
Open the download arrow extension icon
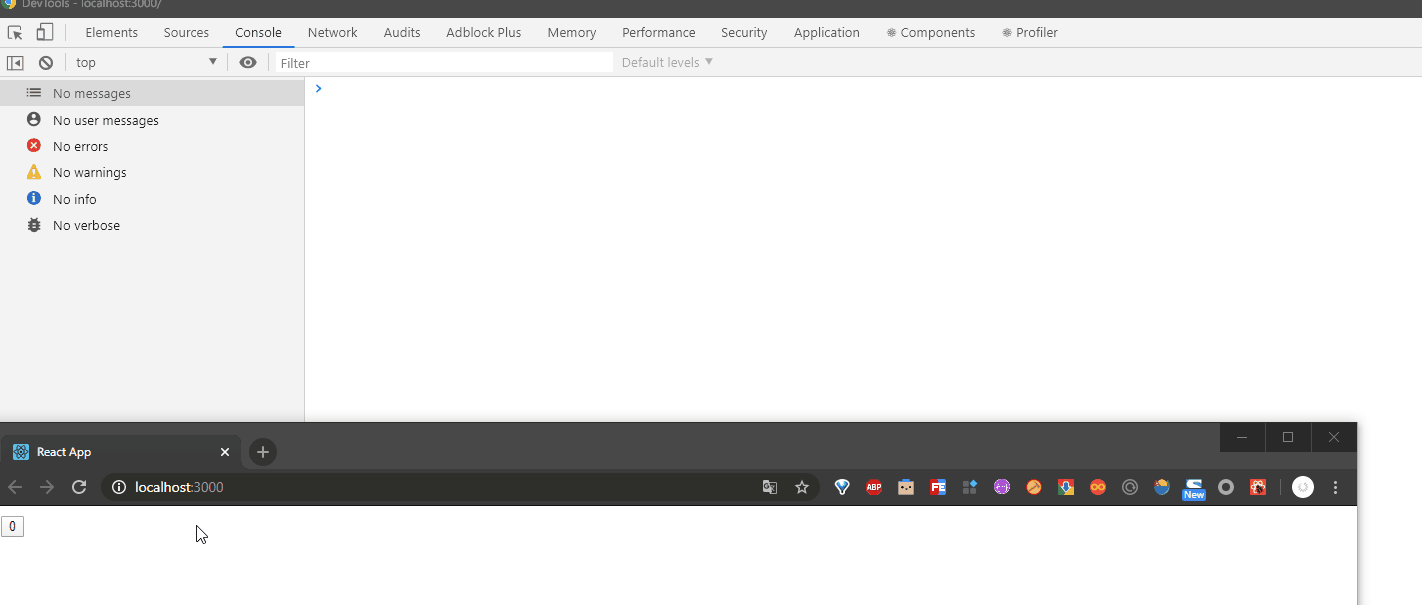tap(1066, 487)
